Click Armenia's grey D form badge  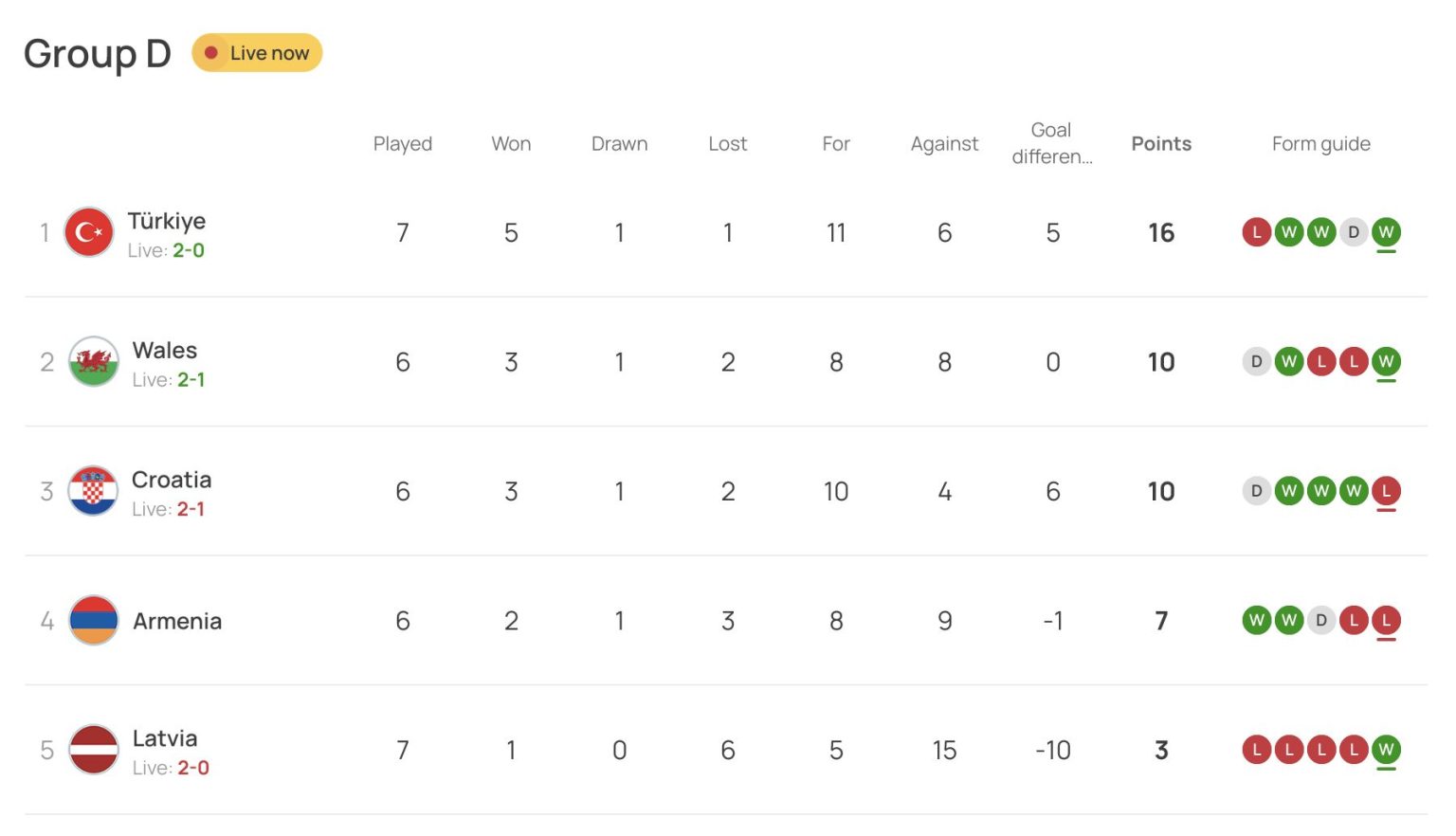(1321, 621)
